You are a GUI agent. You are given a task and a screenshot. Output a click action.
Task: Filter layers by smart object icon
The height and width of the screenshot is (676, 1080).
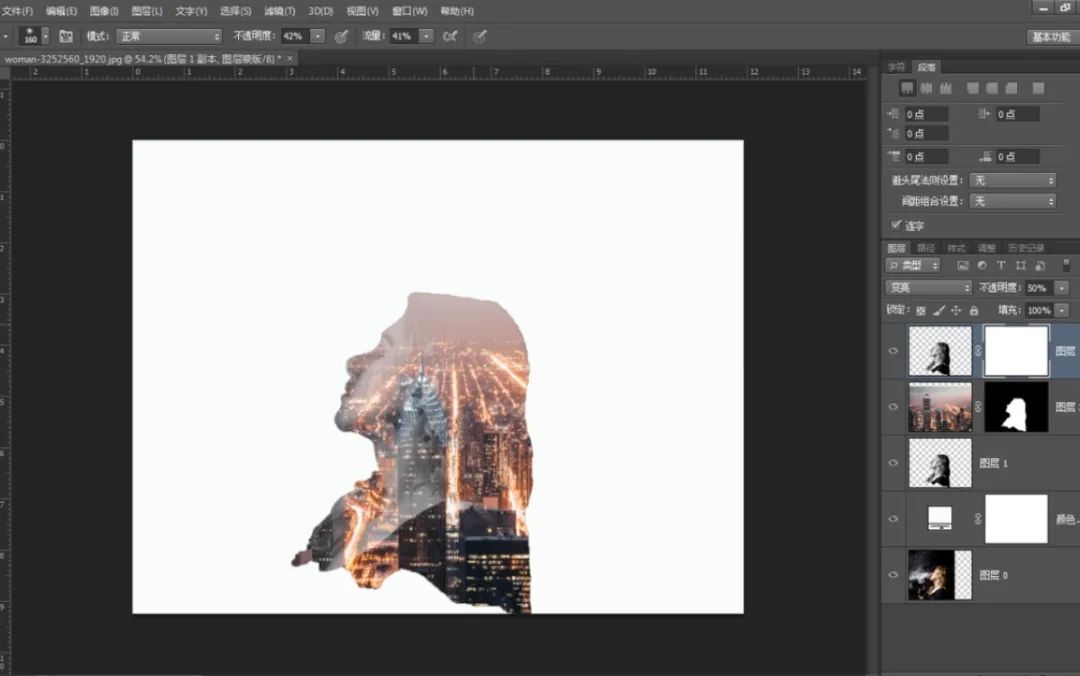[1040, 265]
